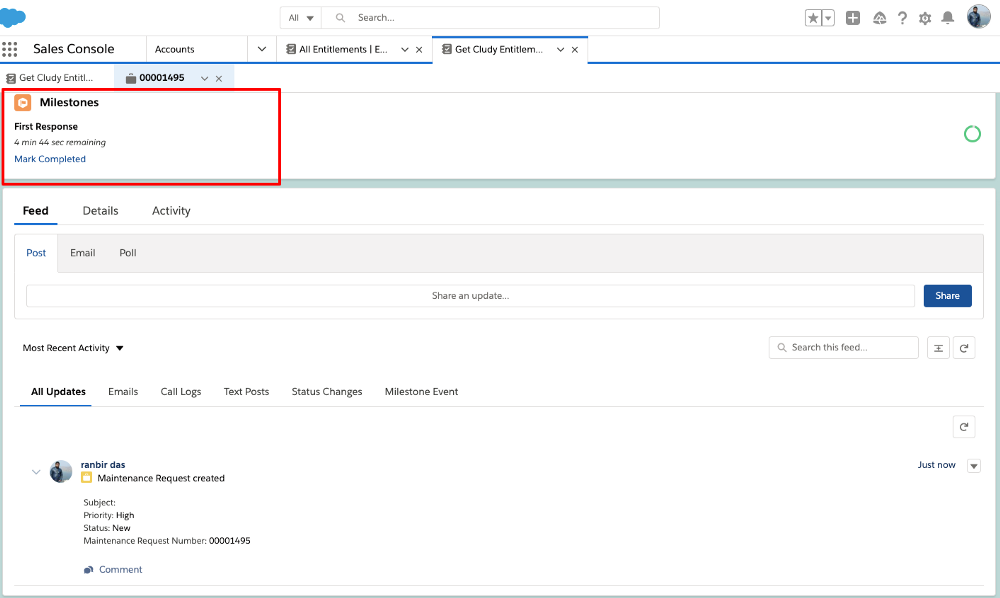Open ranbir das profile picture in feed
This screenshot has height=598, width=1000.
click(x=61, y=472)
